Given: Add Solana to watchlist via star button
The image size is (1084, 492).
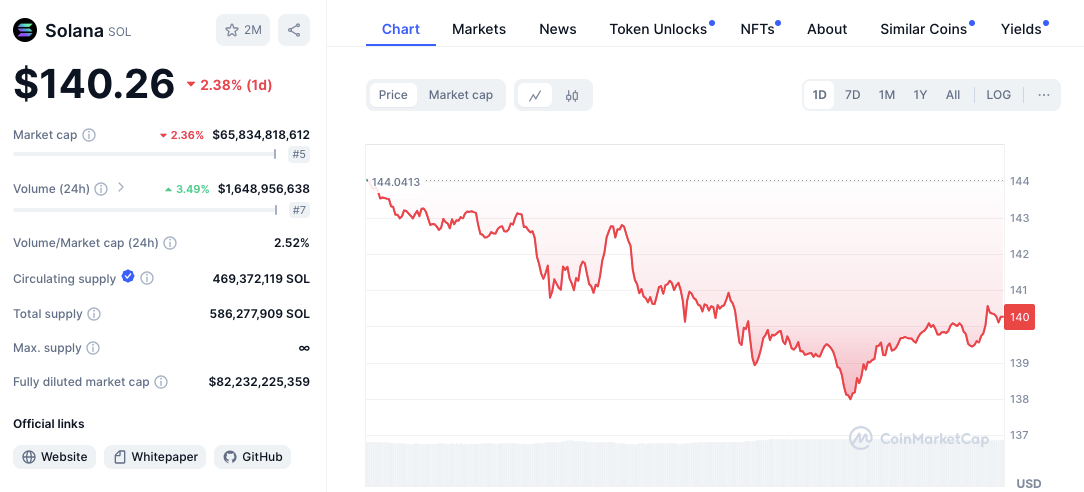Looking at the screenshot, I should [x=243, y=30].
